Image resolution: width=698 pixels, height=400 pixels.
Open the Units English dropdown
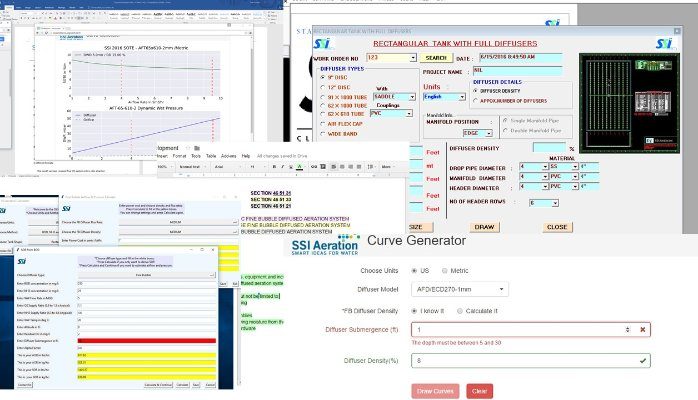pos(462,97)
